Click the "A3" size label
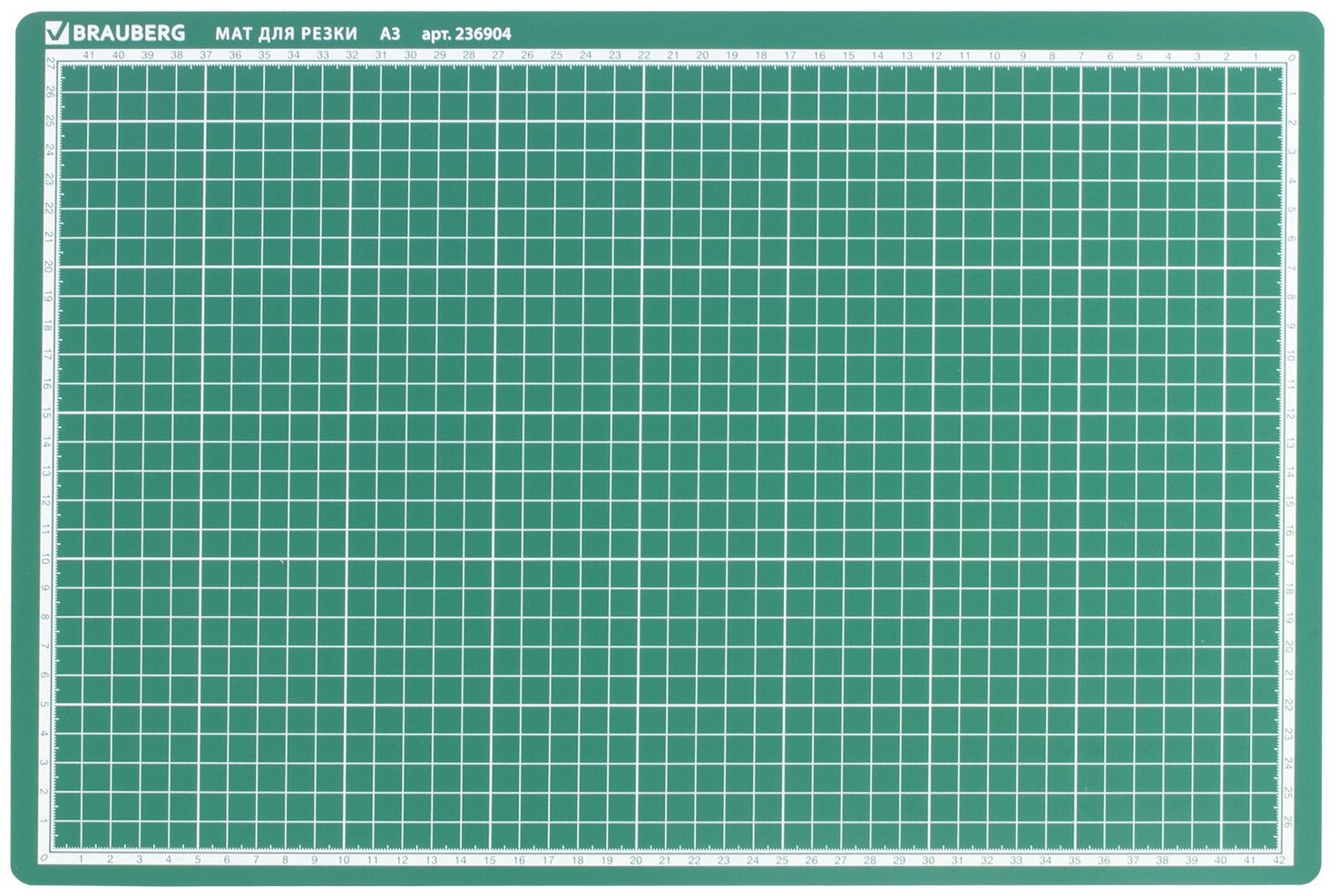This screenshot has height=896, width=1339. pos(390,34)
